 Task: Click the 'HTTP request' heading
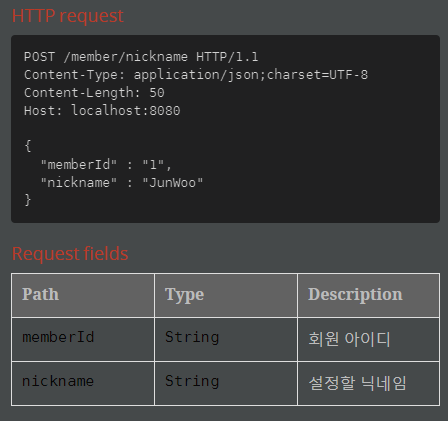click(68, 16)
